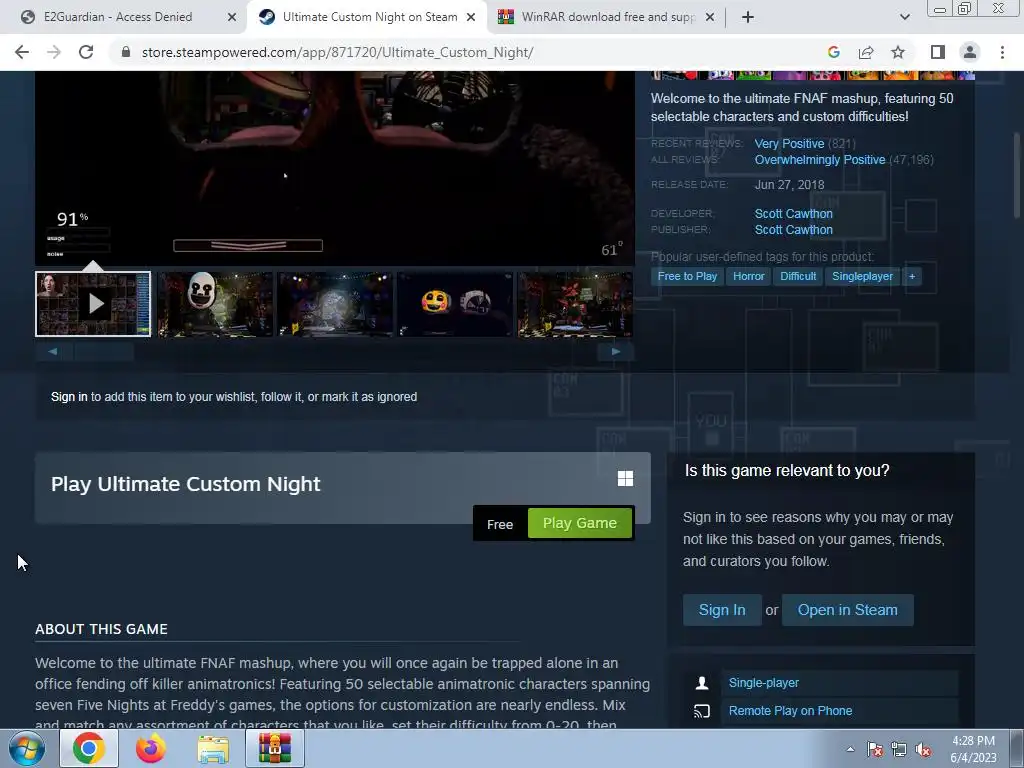Open Overwhelmingly Positive all reviews link
The image size is (1024, 768).
820,160
